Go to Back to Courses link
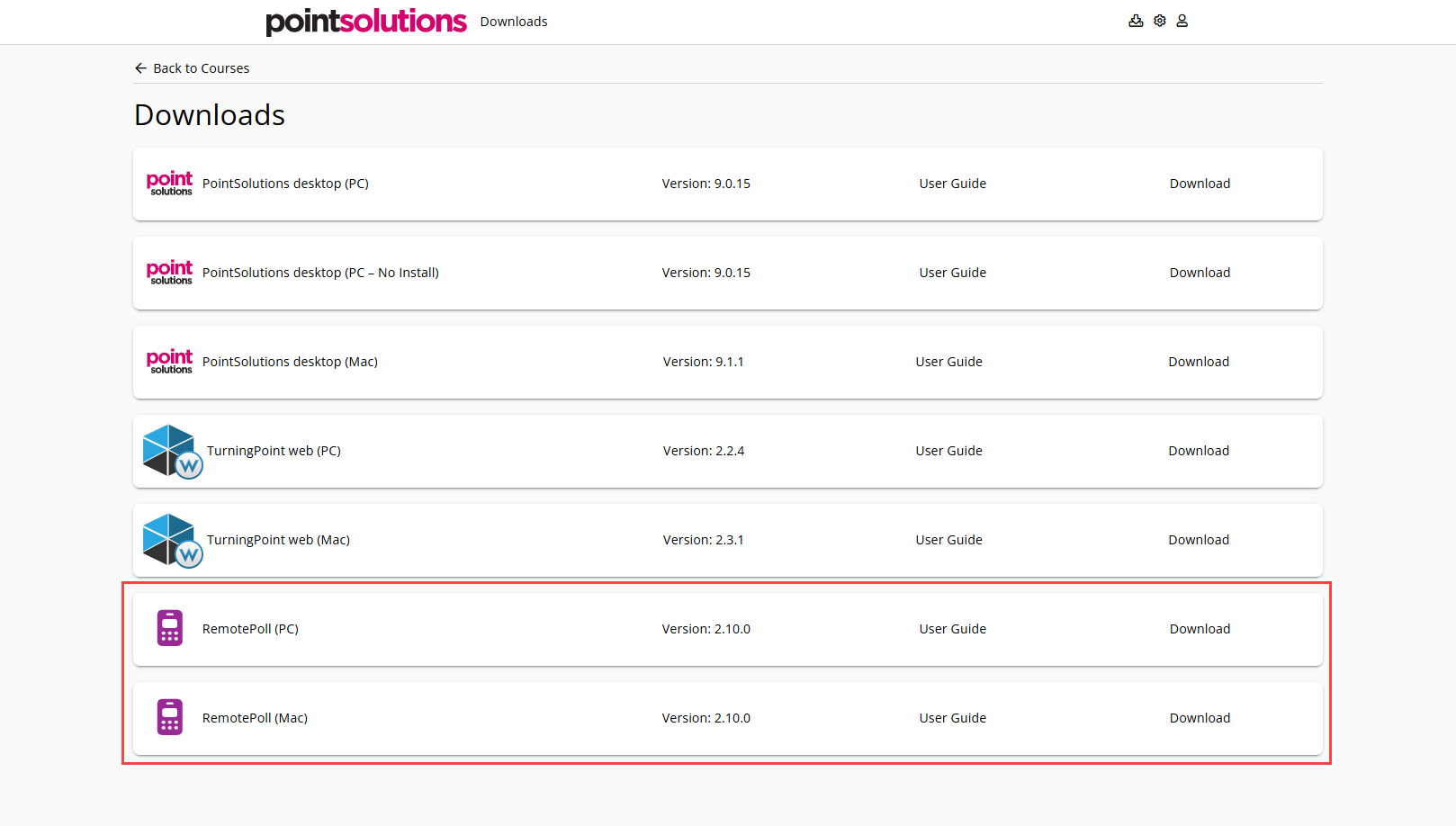Viewport: 1456px width, 826px height. click(x=202, y=68)
